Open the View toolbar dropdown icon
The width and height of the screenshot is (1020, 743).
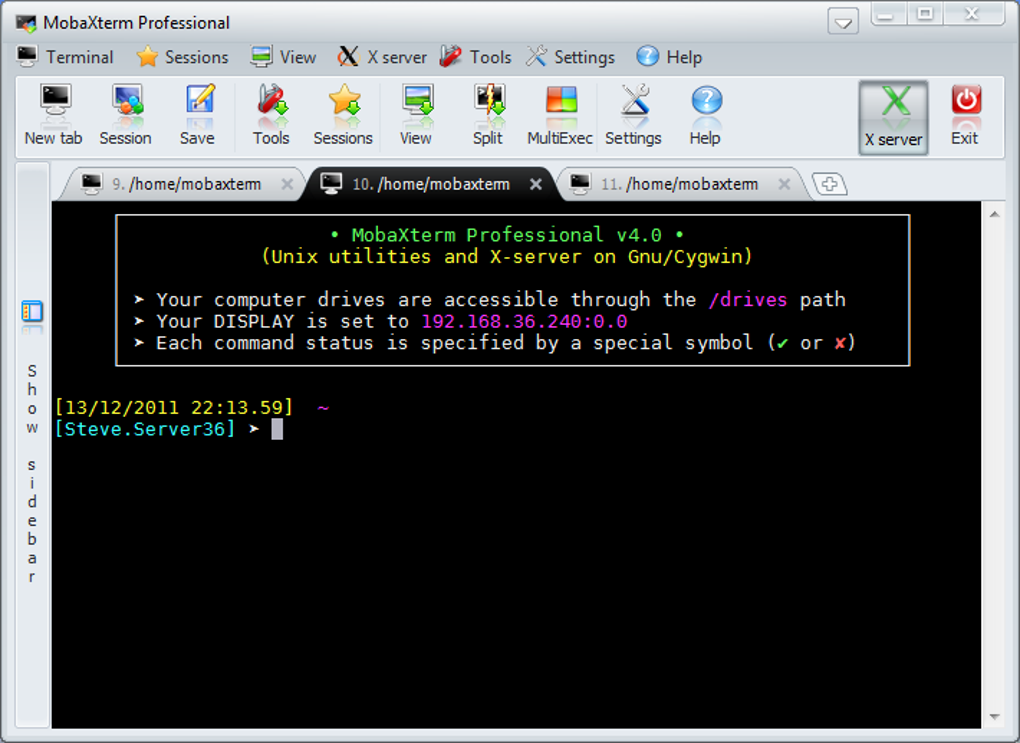pos(416,115)
